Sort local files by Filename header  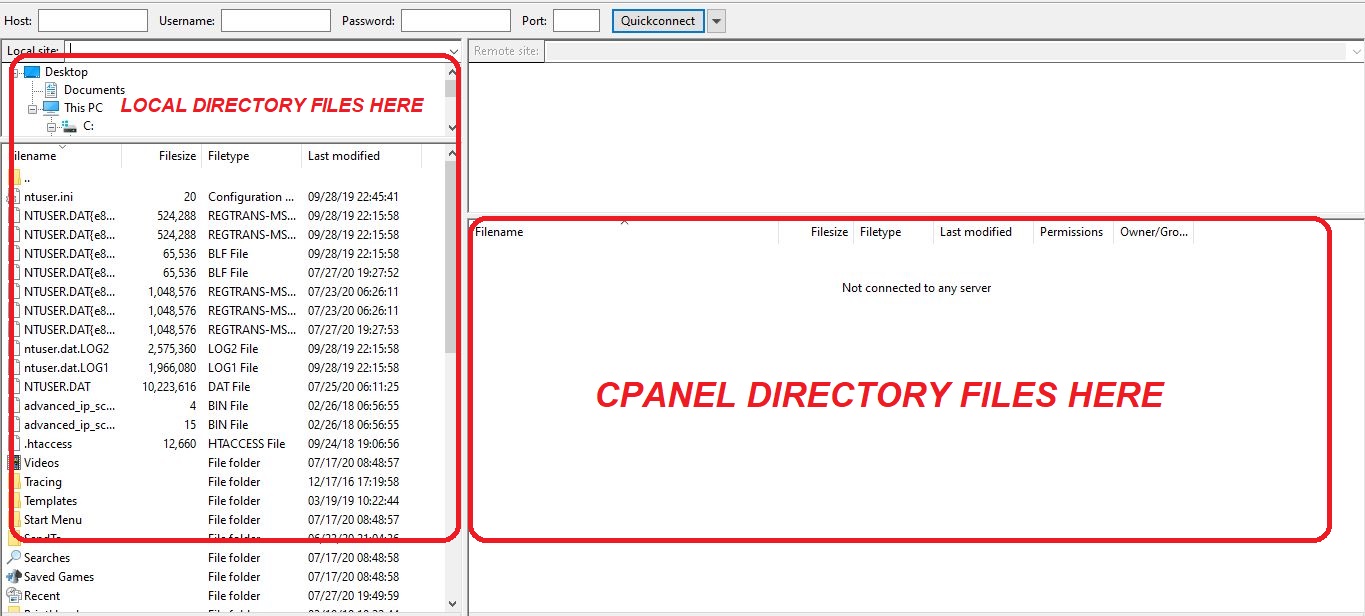(62, 156)
